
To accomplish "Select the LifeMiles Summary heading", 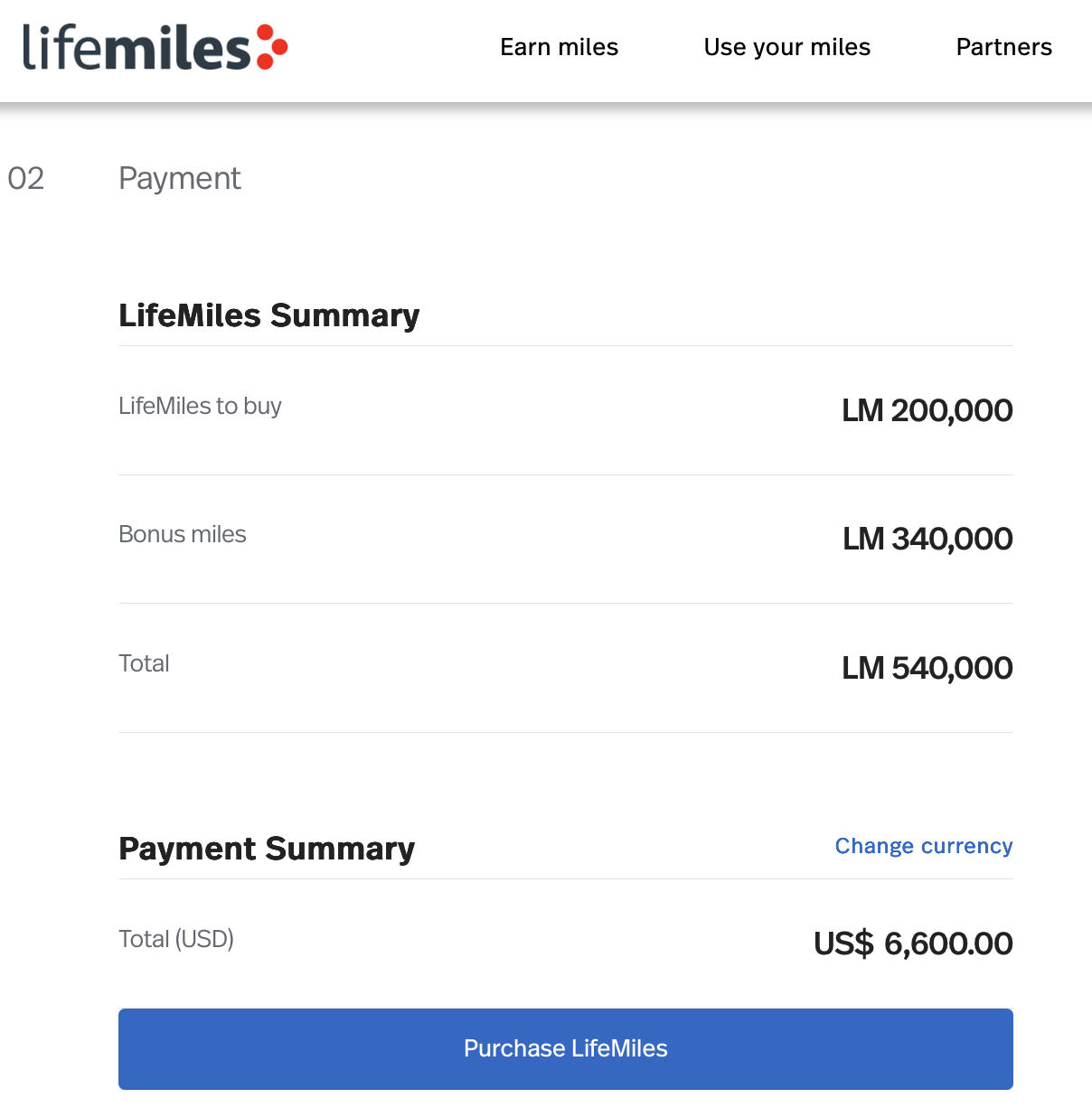I will point(268,315).
